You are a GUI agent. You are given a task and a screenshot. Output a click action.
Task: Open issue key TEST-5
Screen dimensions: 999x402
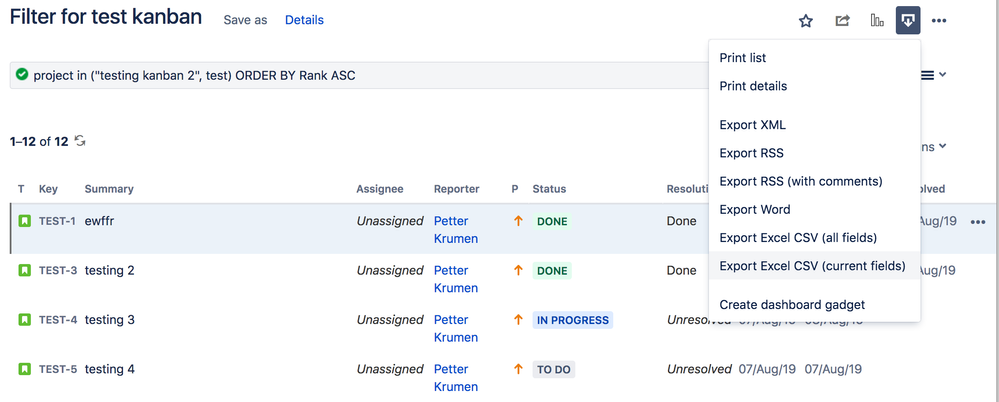58,369
